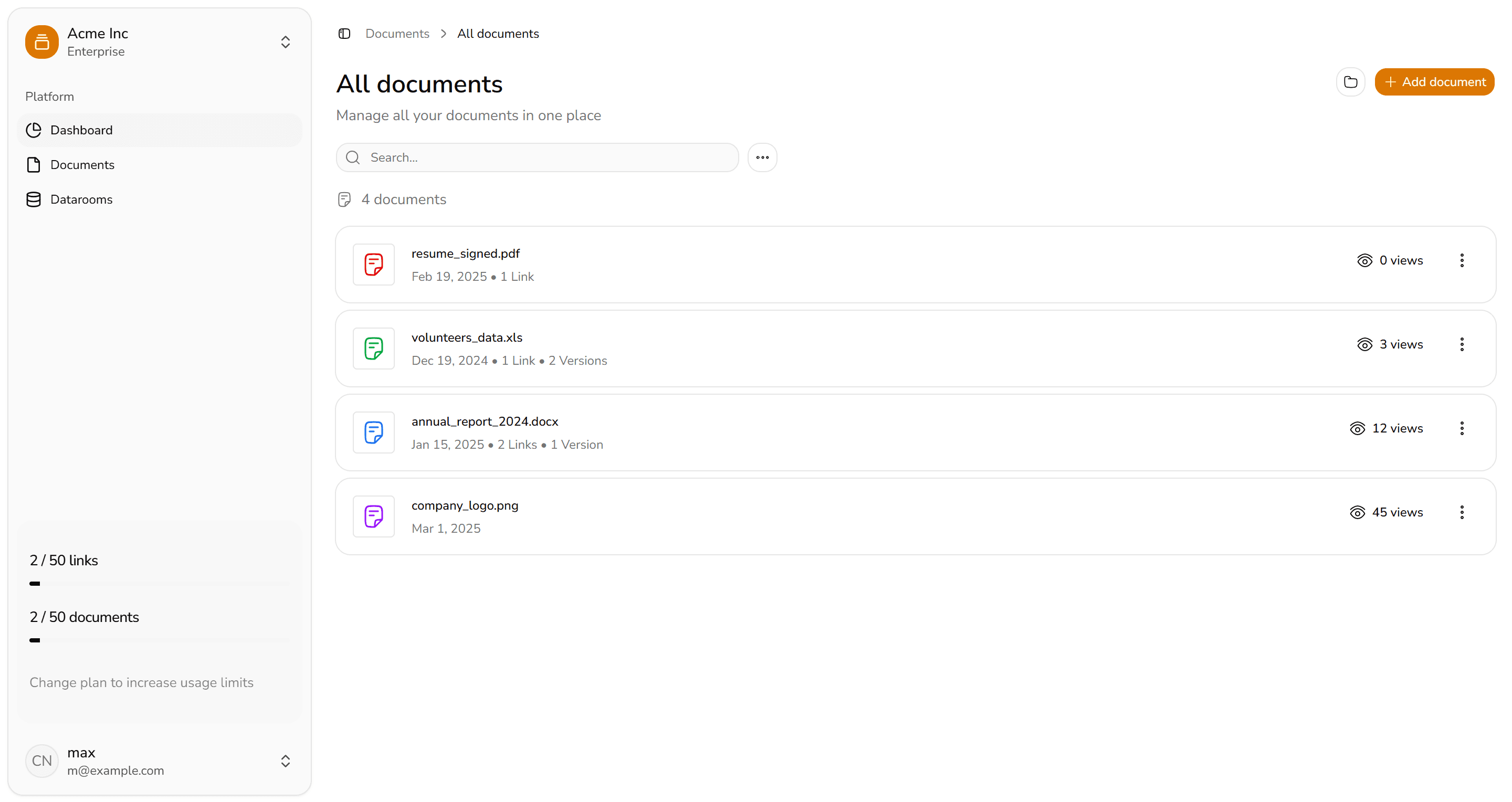Toggle the sidebar panel icon
This screenshot has height=802, width=1512.
point(344,34)
